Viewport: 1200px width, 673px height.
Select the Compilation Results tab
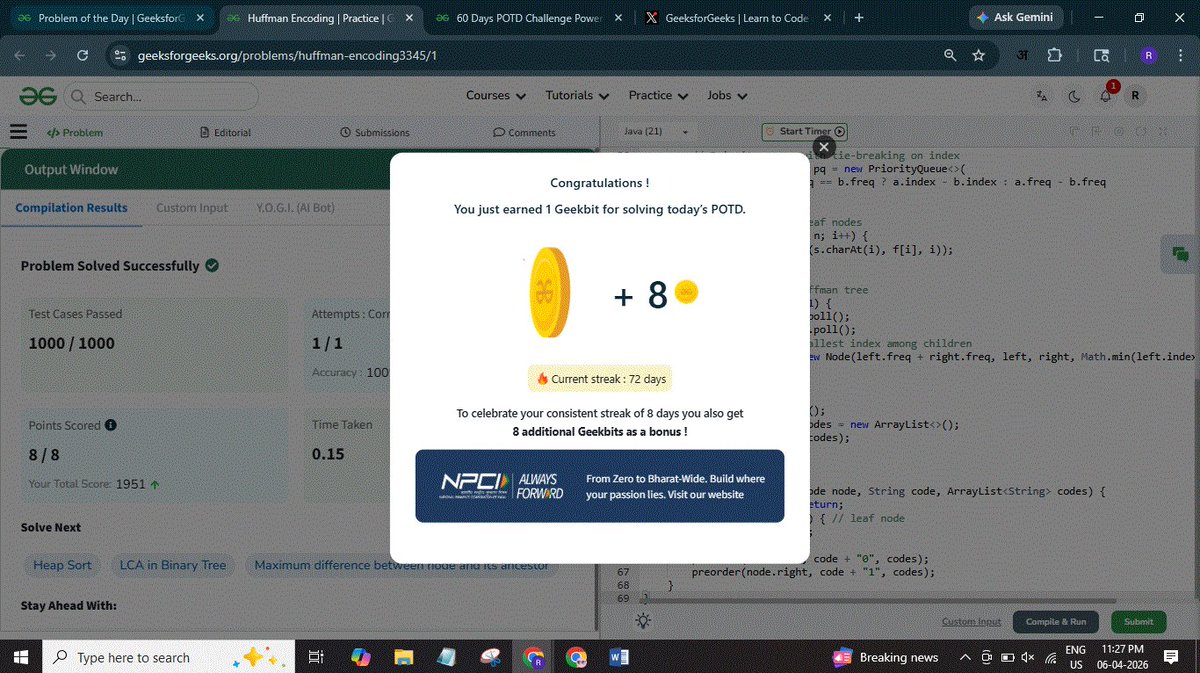pyautogui.click(x=71, y=208)
